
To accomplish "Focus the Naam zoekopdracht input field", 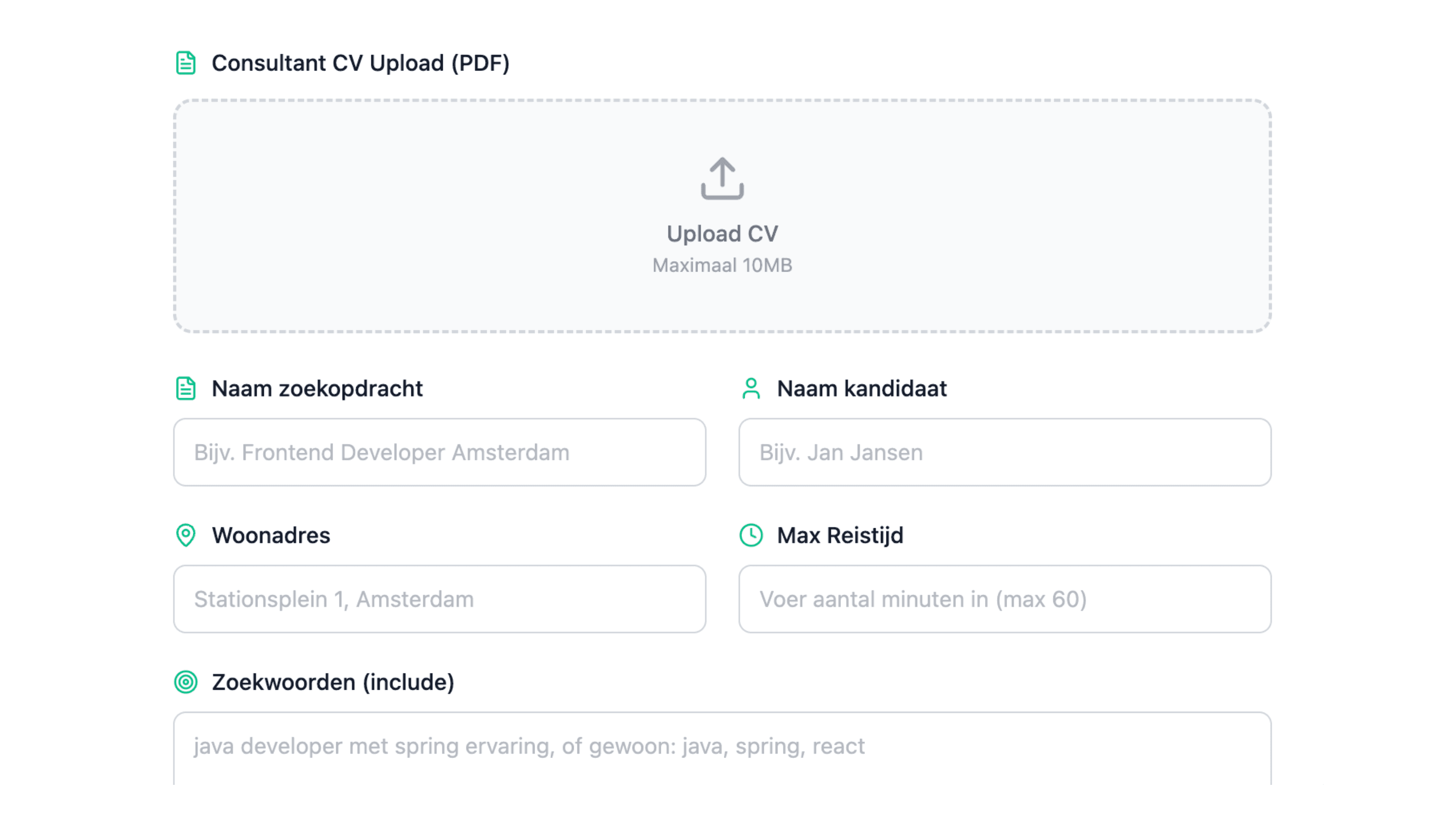I will pyautogui.click(x=439, y=452).
